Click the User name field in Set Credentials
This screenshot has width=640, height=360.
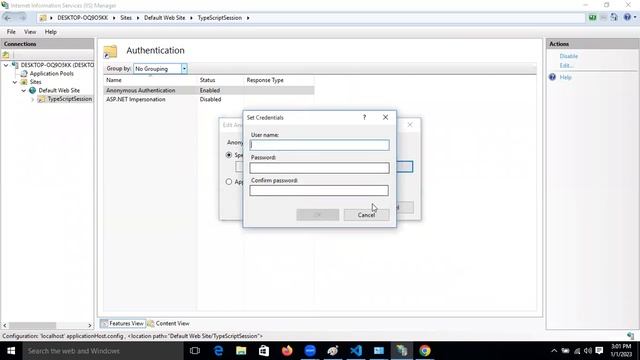click(319, 145)
